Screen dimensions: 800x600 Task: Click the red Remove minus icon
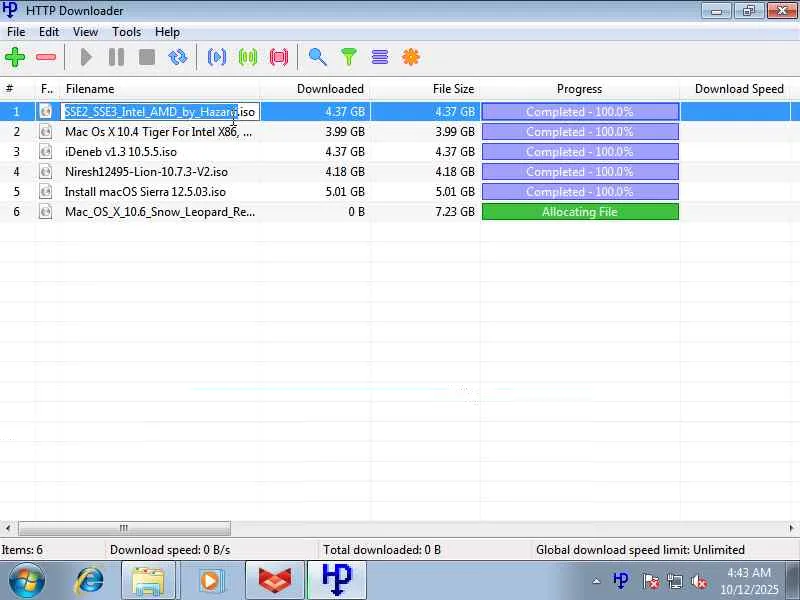pos(46,57)
